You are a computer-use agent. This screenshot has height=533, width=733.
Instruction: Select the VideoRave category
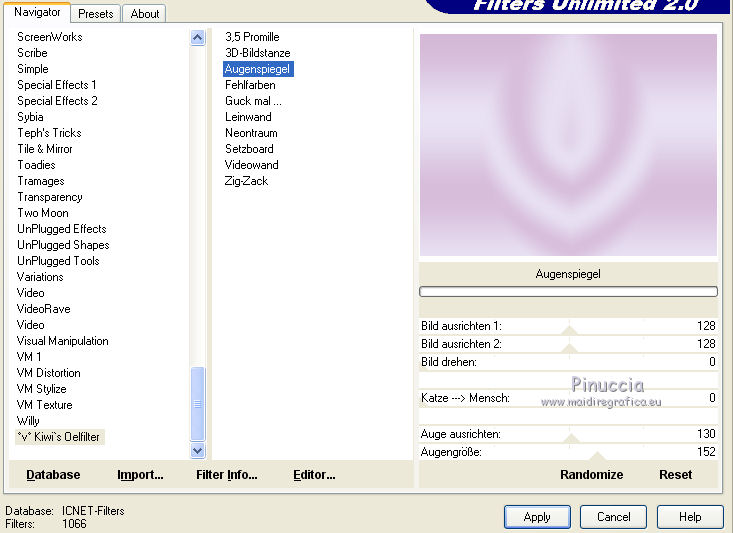(x=43, y=309)
